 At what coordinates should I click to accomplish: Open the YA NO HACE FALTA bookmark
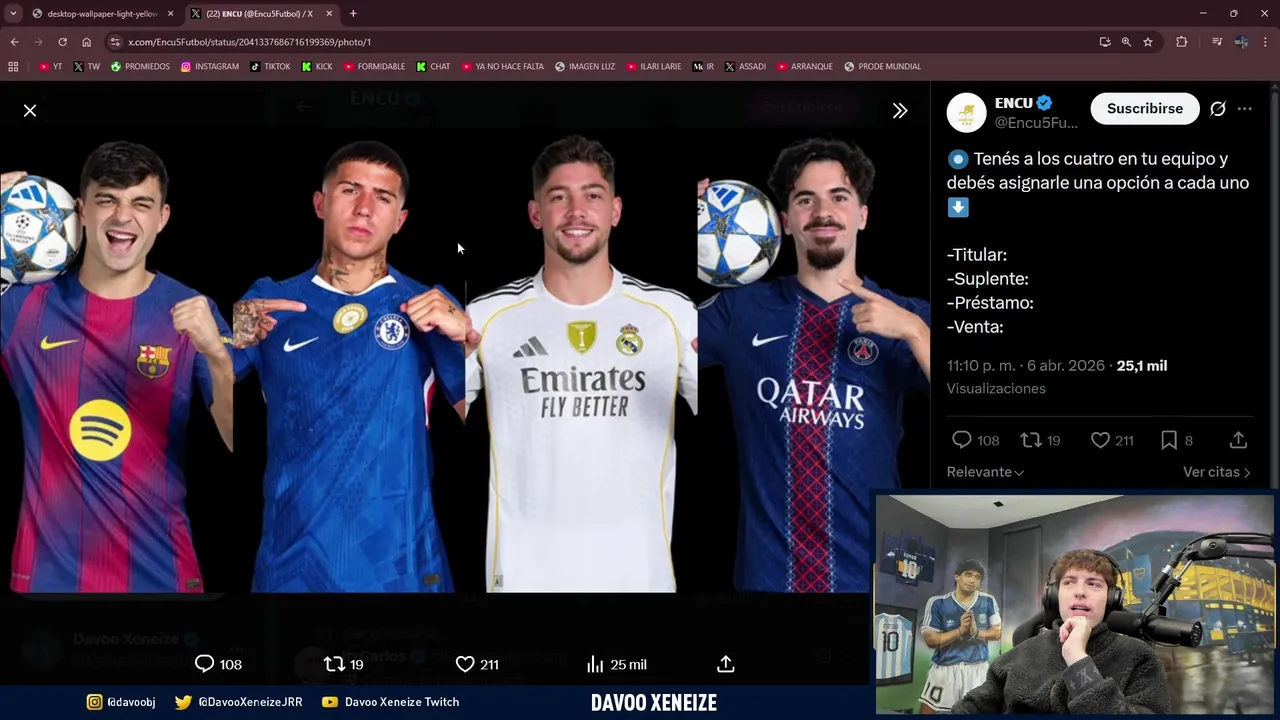tap(502, 67)
